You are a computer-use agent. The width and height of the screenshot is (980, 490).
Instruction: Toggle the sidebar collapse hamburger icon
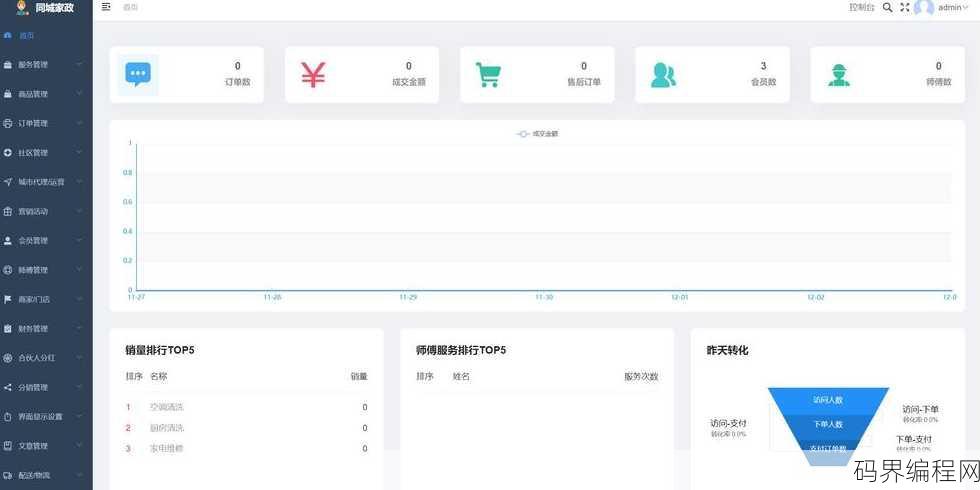pos(106,8)
